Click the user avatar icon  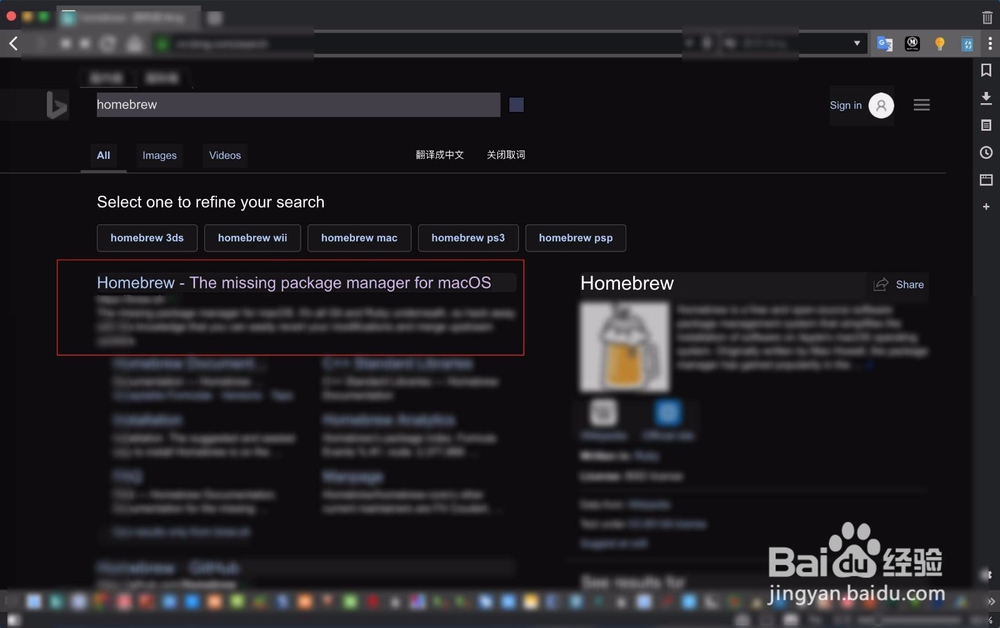coord(881,105)
